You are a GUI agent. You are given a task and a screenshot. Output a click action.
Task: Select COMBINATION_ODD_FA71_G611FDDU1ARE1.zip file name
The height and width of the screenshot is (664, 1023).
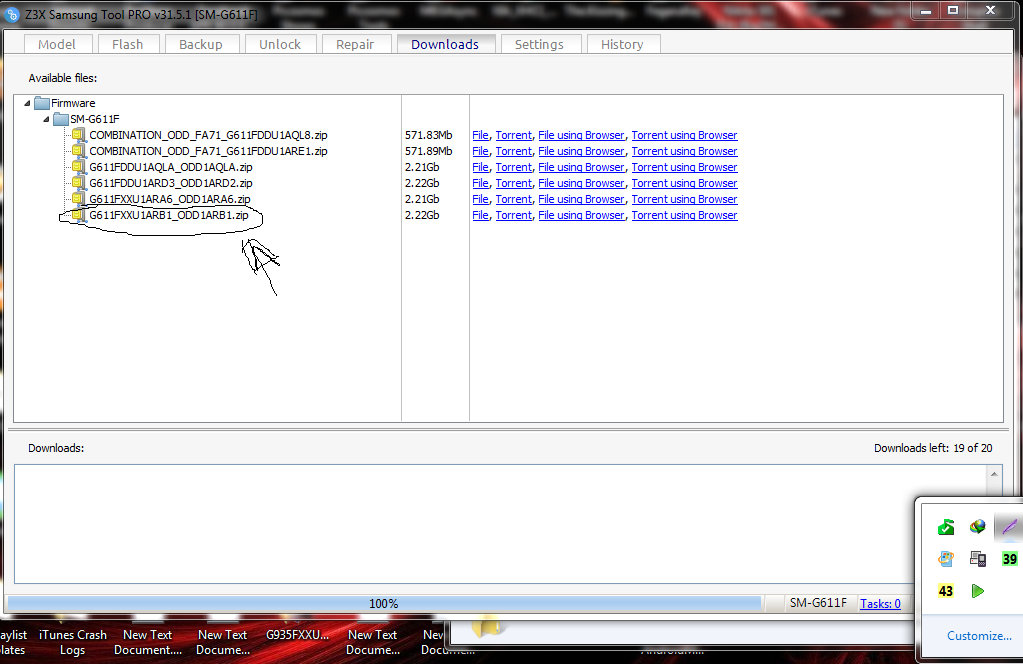pyautogui.click(x=208, y=151)
